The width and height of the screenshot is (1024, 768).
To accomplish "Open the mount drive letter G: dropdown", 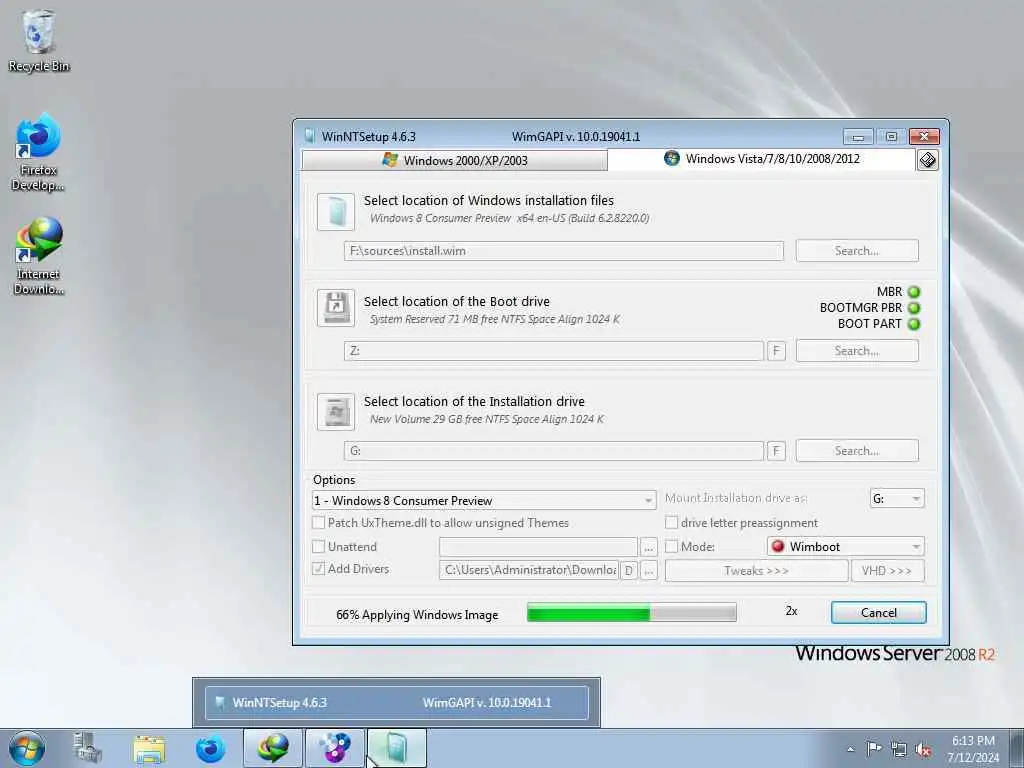I will click(x=897, y=498).
